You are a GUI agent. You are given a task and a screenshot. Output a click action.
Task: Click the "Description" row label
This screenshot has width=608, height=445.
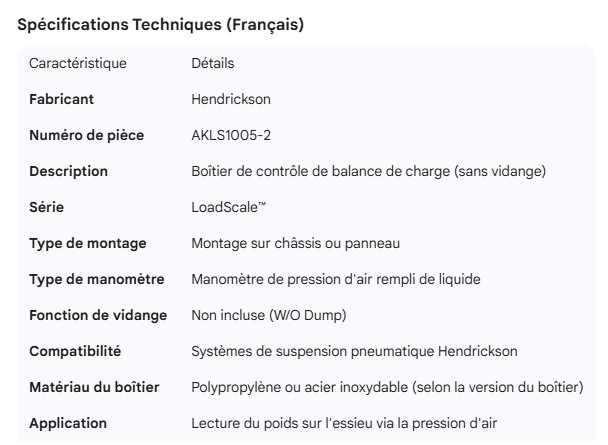tap(68, 171)
